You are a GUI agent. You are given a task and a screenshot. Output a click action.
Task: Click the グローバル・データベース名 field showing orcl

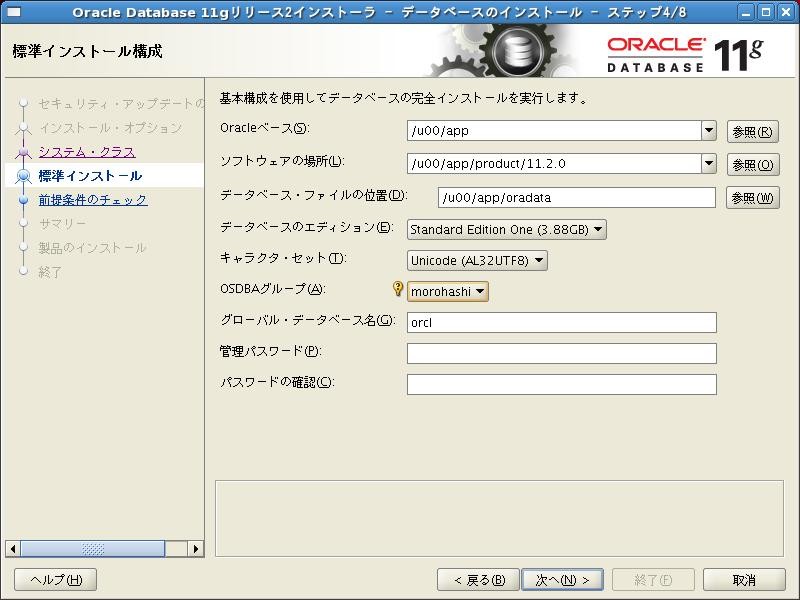click(x=560, y=322)
